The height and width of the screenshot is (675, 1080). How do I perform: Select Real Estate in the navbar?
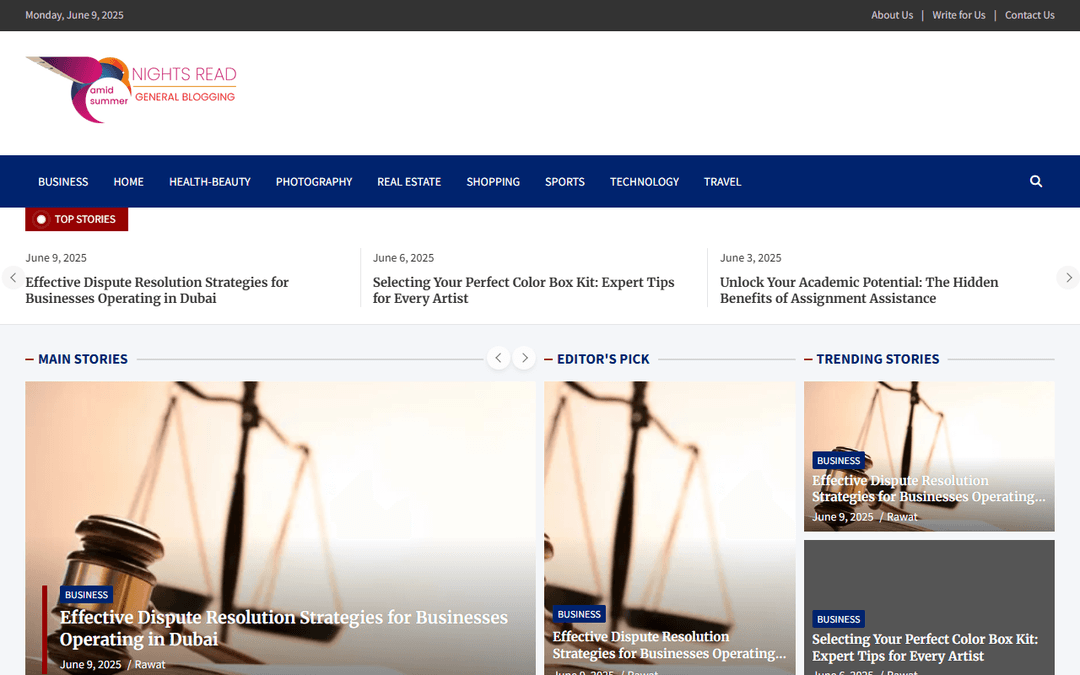point(409,182)
